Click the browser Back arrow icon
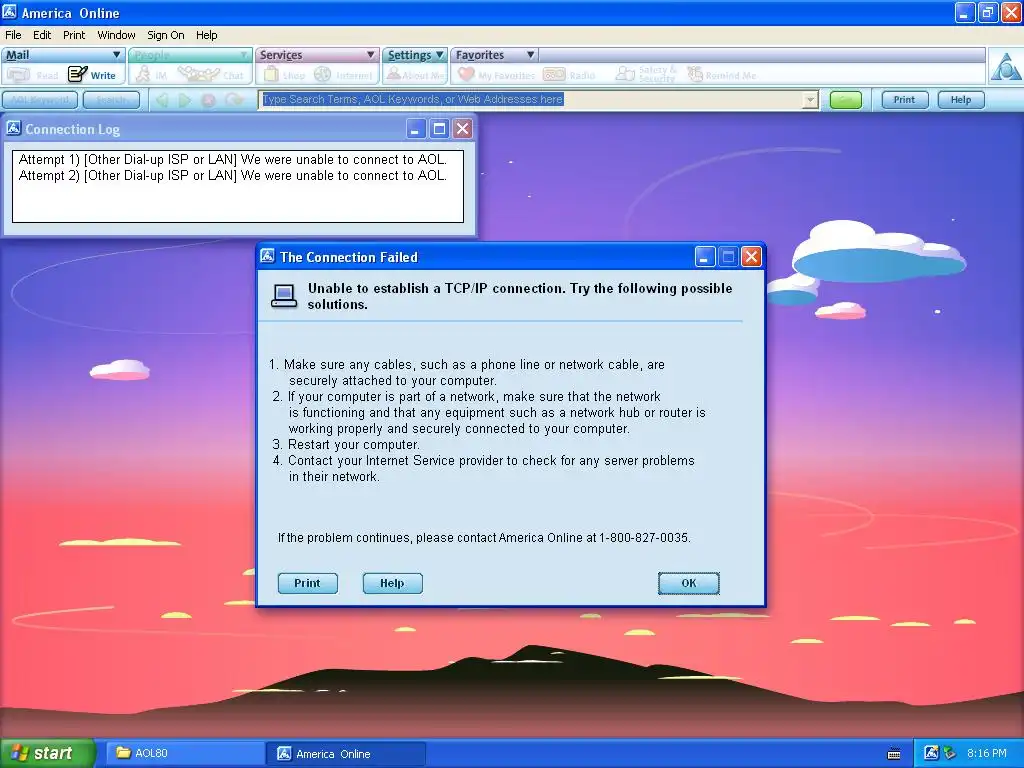 pos(162,100)
